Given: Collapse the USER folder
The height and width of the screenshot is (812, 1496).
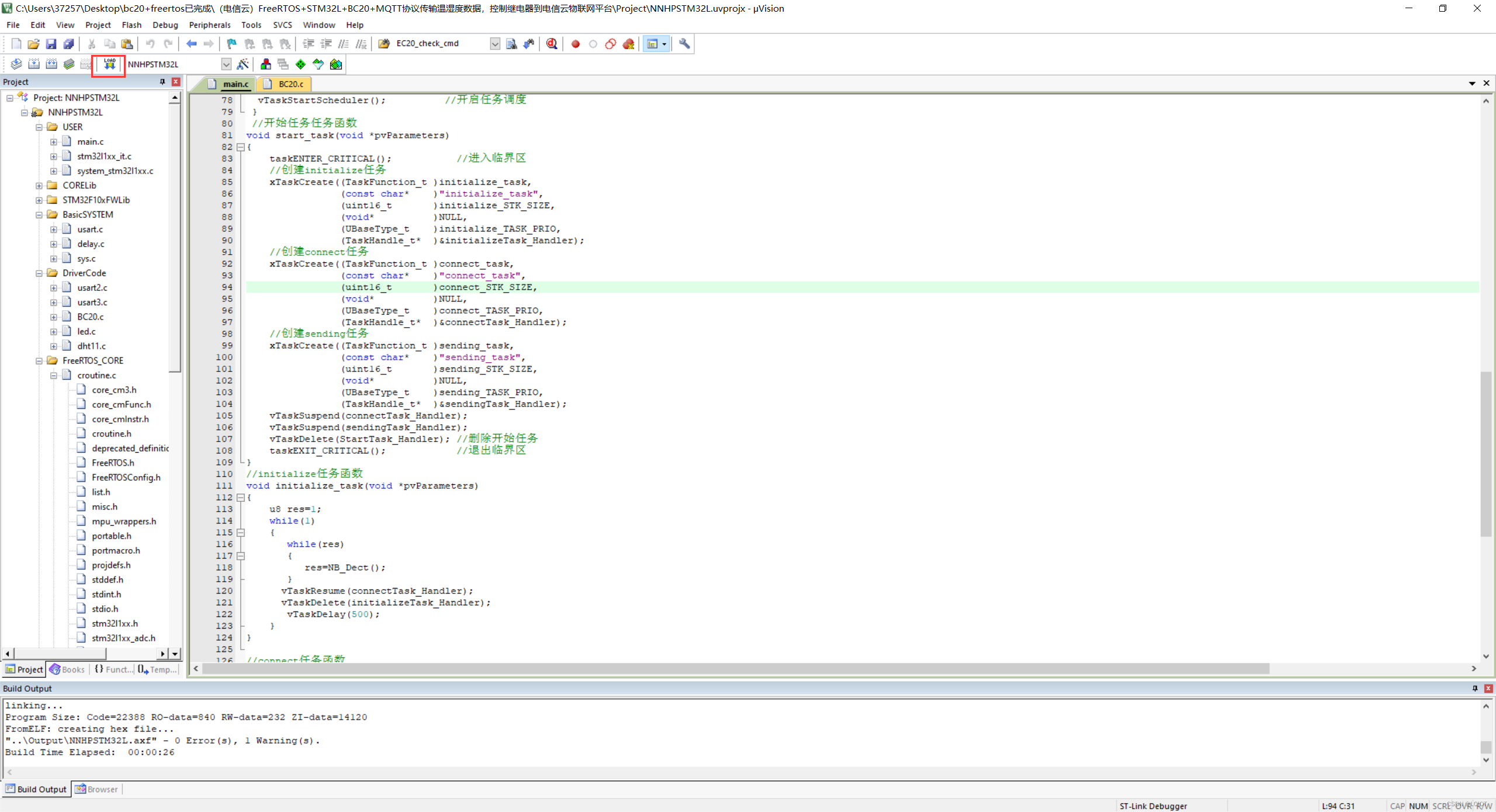Looking at the screenshot, I should click(x=39, y=127).
